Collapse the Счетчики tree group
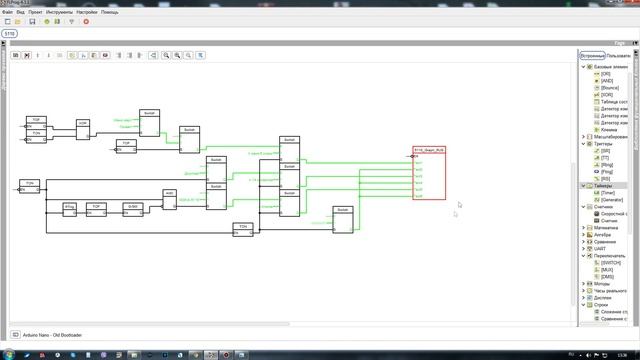 [583, 207]
